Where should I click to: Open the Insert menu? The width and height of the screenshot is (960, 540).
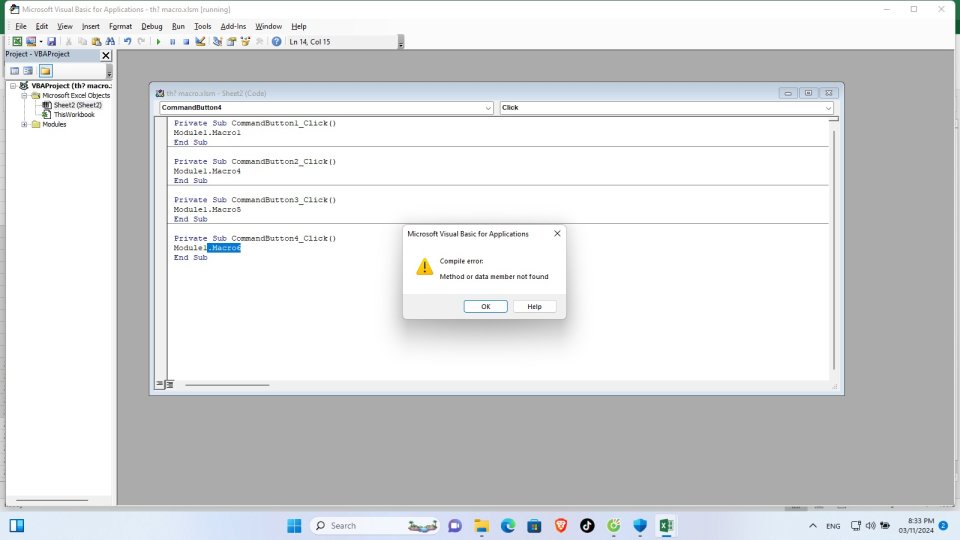tap(91, 26)
